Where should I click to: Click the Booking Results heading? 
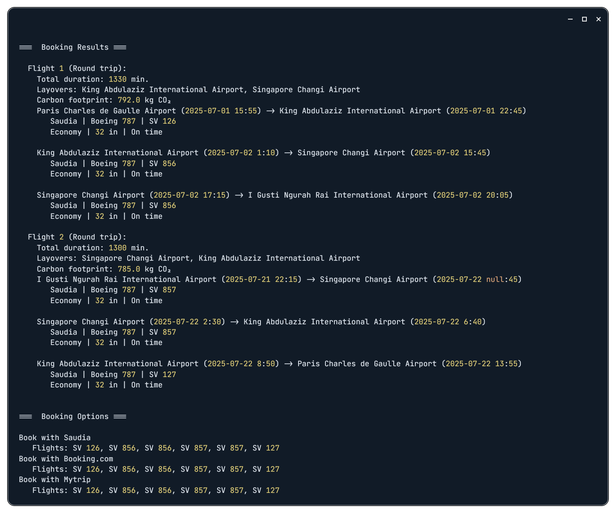(75, 47)
